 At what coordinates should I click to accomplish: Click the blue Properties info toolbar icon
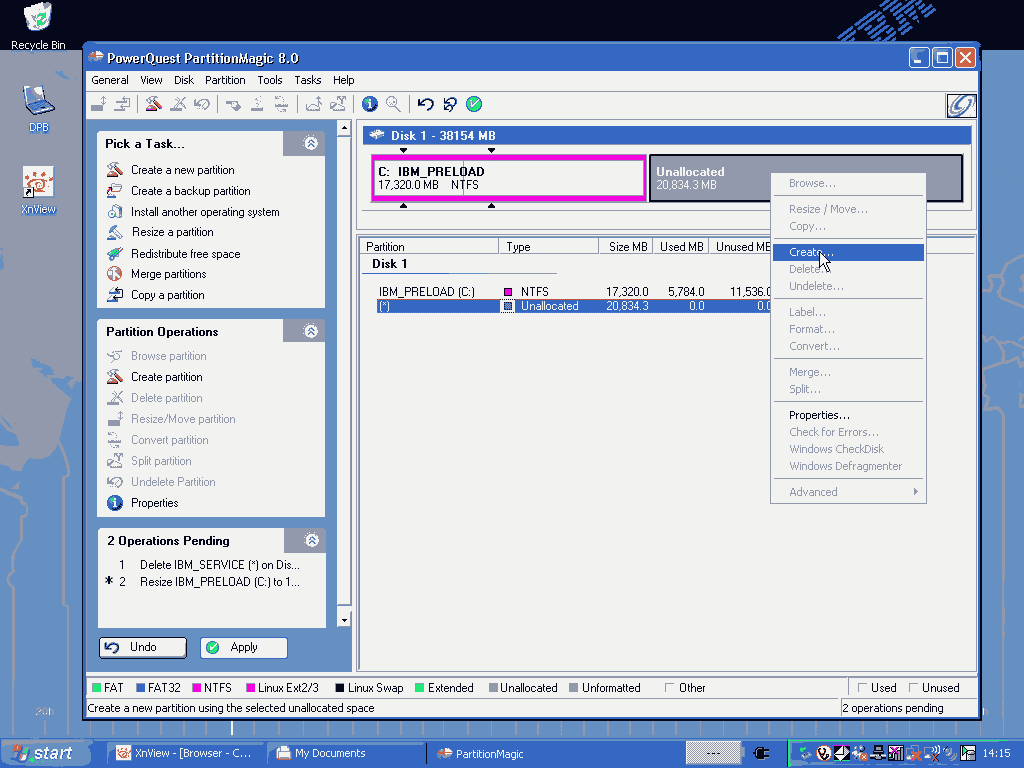[370, 104]
